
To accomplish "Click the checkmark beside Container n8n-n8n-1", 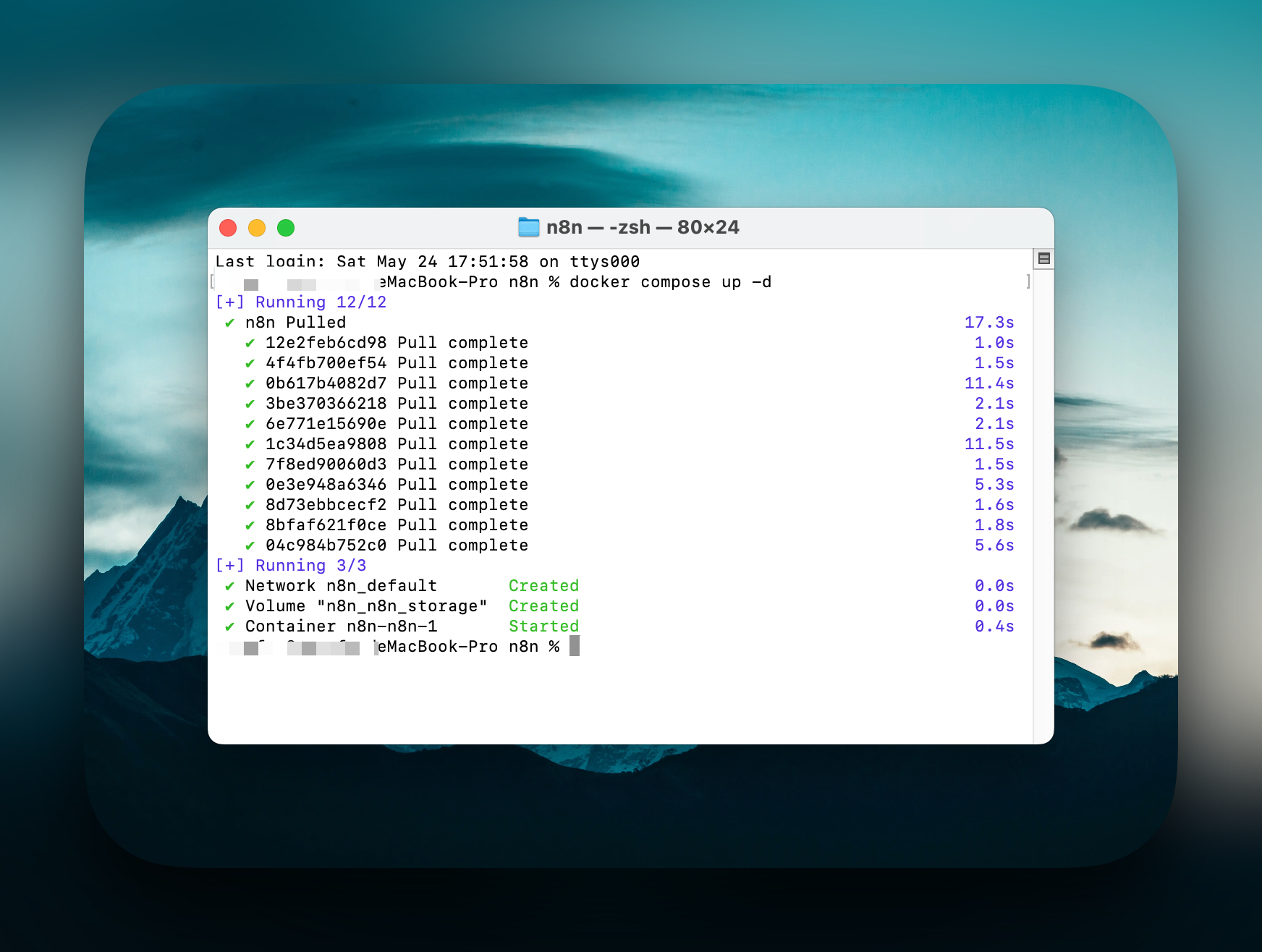I will click(x=229, y=627).
